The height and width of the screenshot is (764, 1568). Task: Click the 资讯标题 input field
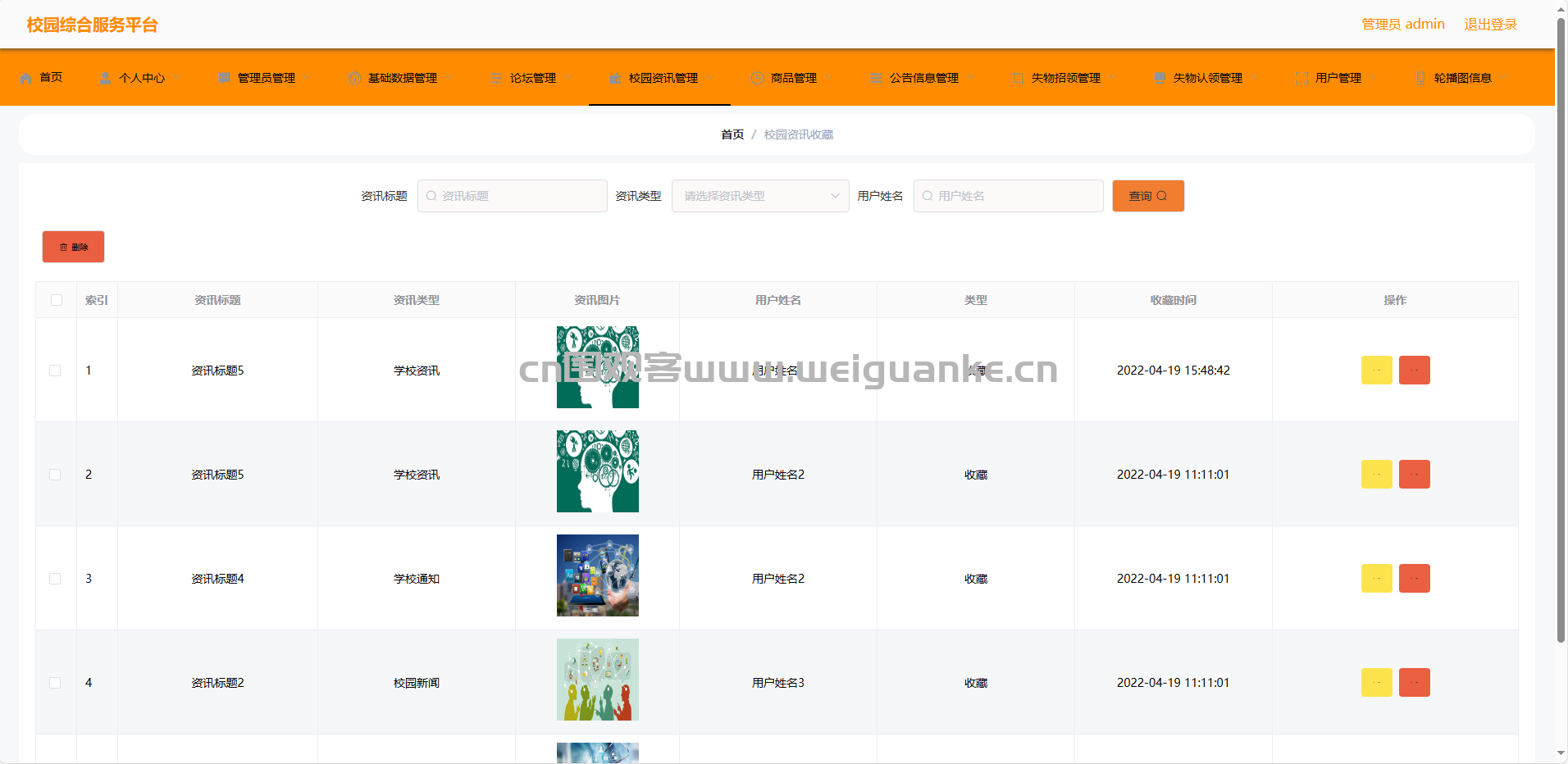(x=513, y=196)
